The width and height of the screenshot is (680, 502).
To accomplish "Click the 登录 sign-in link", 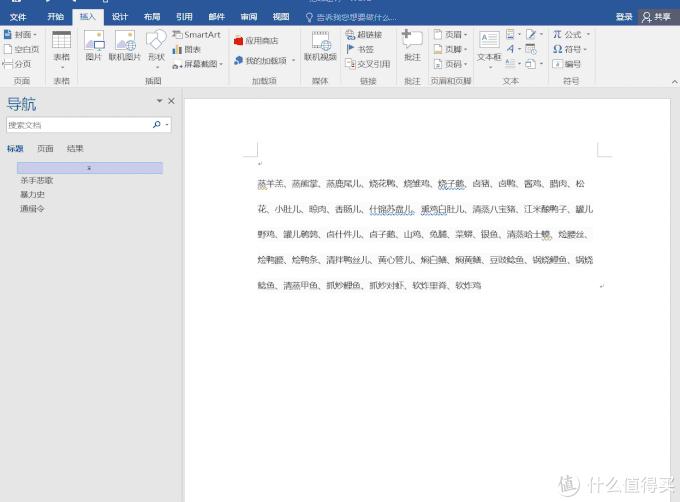I will (x=624, y=17).
